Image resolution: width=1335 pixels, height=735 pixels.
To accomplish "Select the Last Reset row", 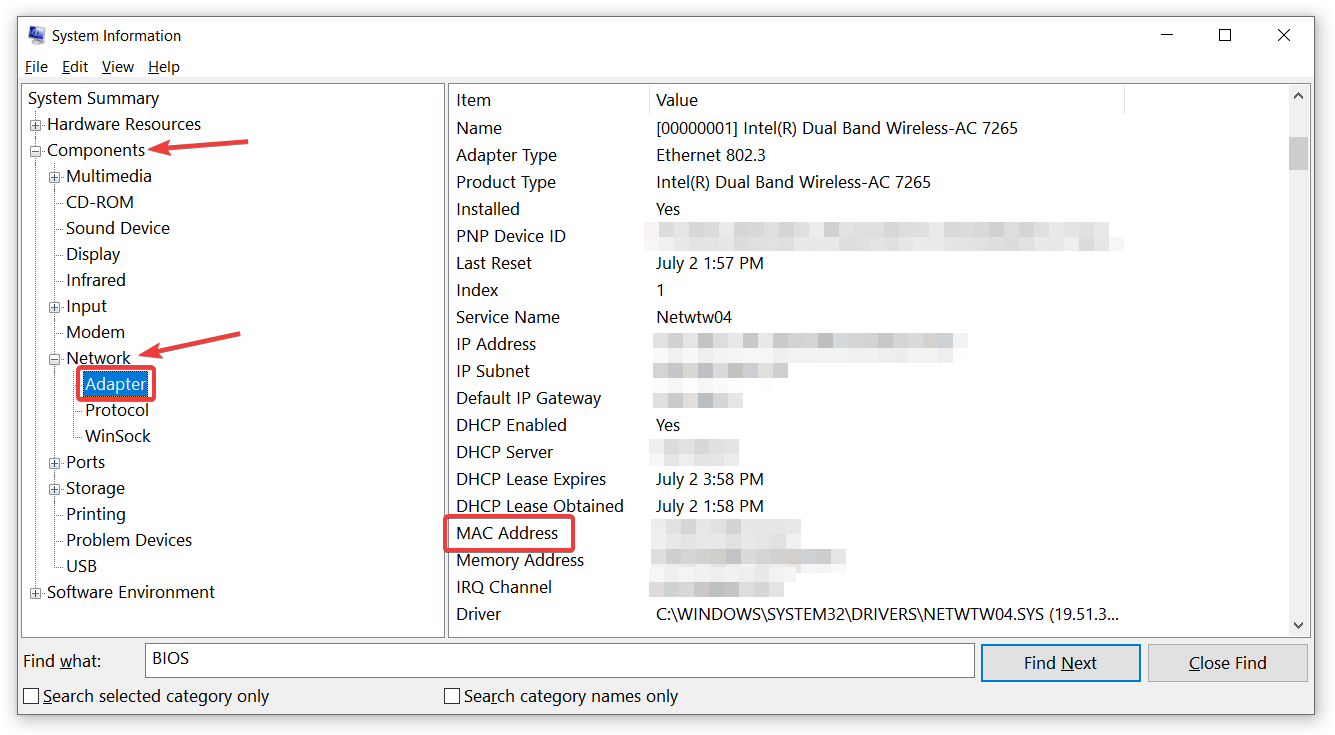I will click(868, 263).
